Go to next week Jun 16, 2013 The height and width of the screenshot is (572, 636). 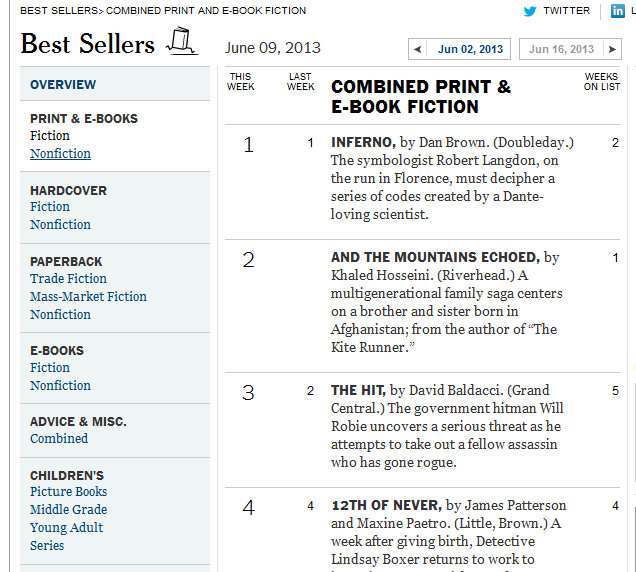(x=570, y=49)
